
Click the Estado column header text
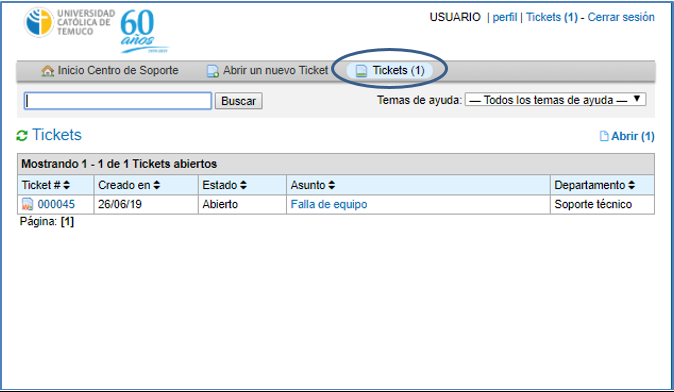click(220, 185)
